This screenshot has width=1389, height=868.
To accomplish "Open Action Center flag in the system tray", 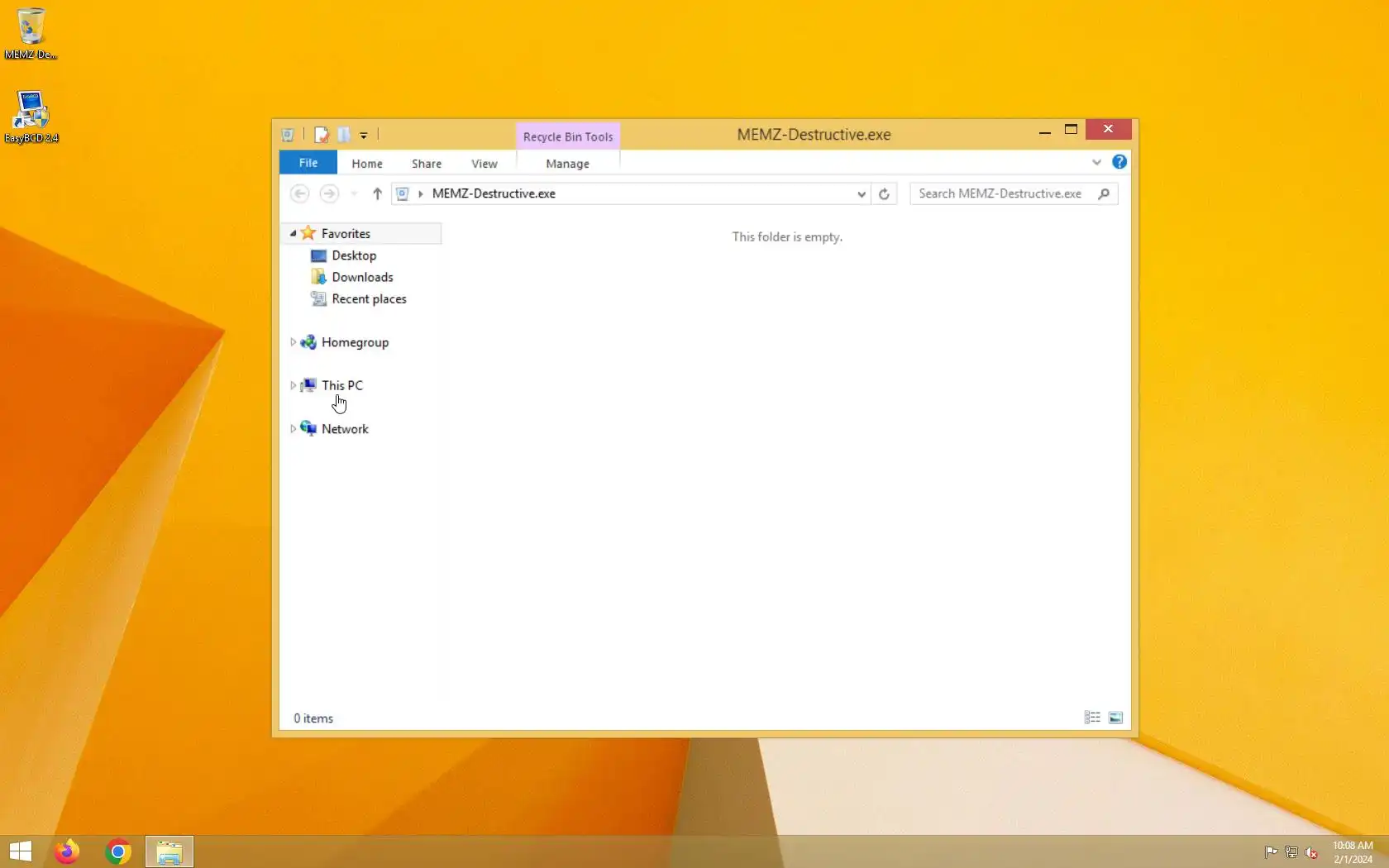I will click(x=1271, y=852).
